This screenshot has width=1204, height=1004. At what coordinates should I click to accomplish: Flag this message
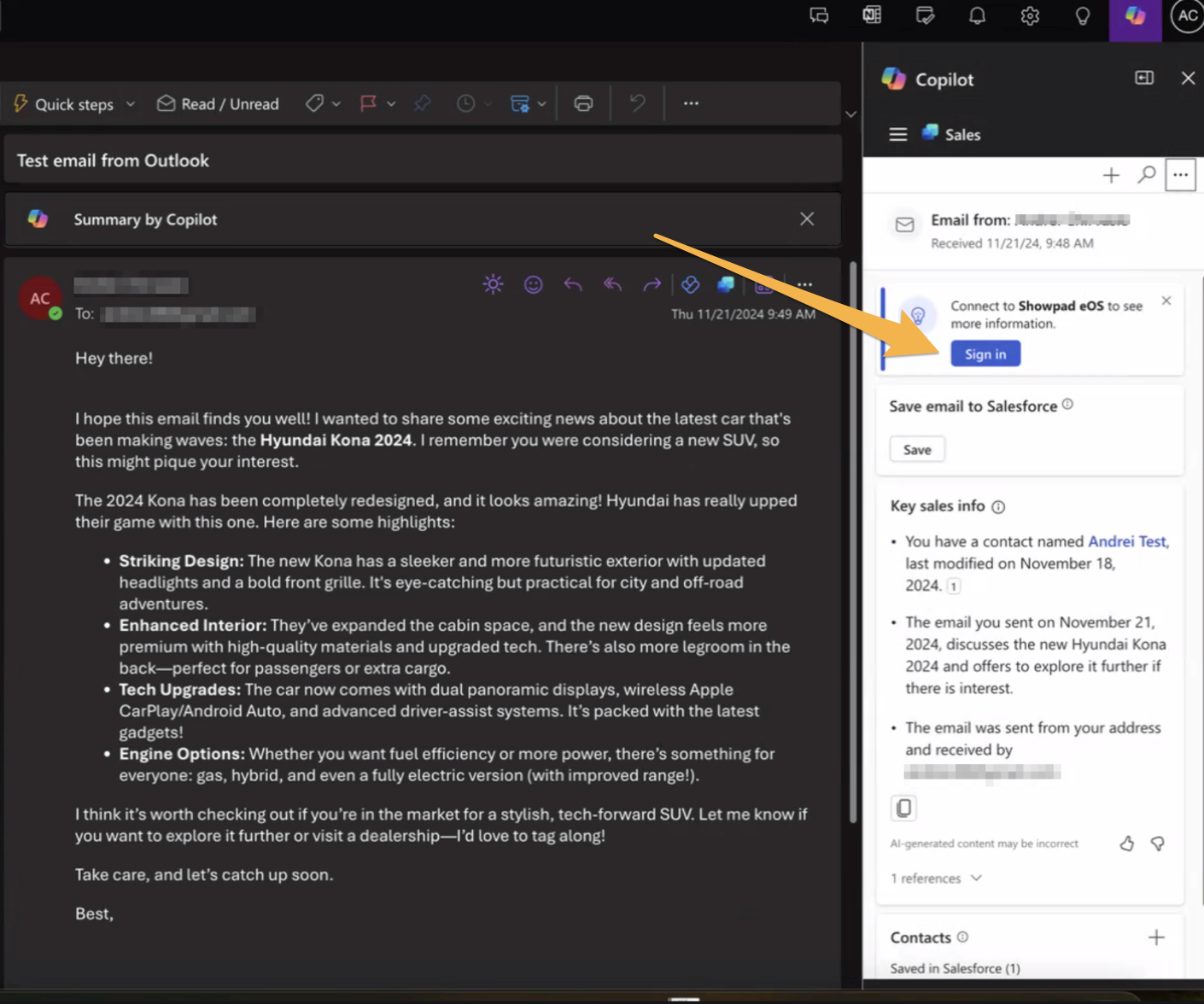(368, 104)
